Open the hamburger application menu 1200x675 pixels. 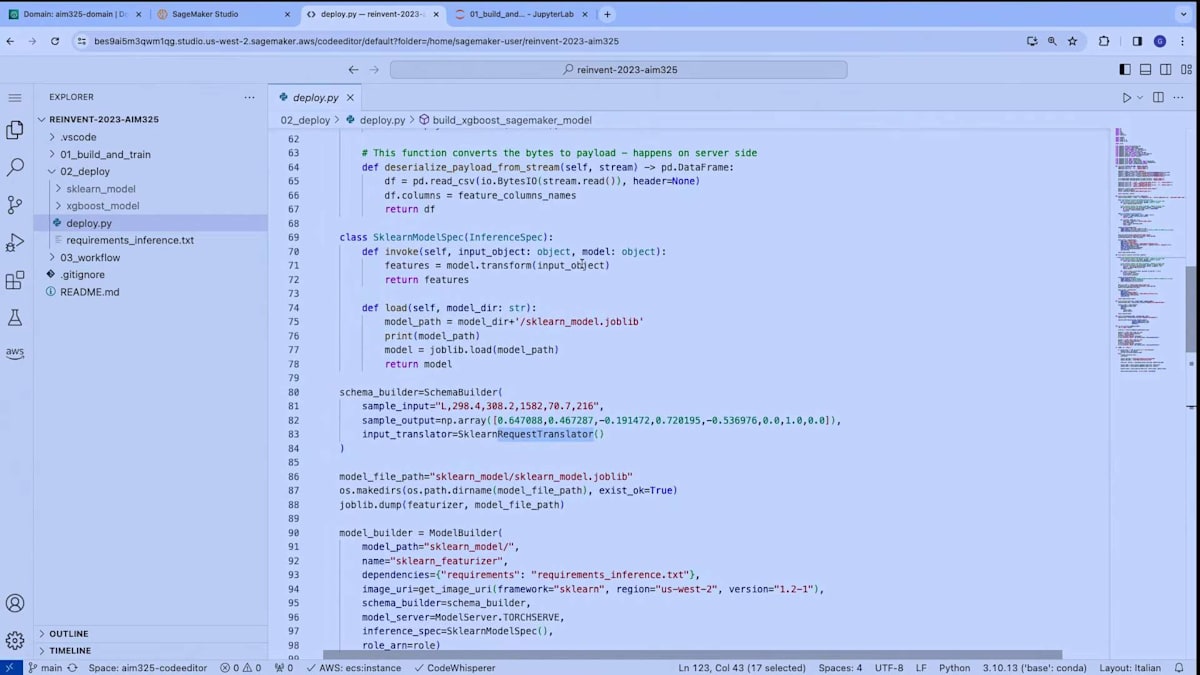coord(15,97)
